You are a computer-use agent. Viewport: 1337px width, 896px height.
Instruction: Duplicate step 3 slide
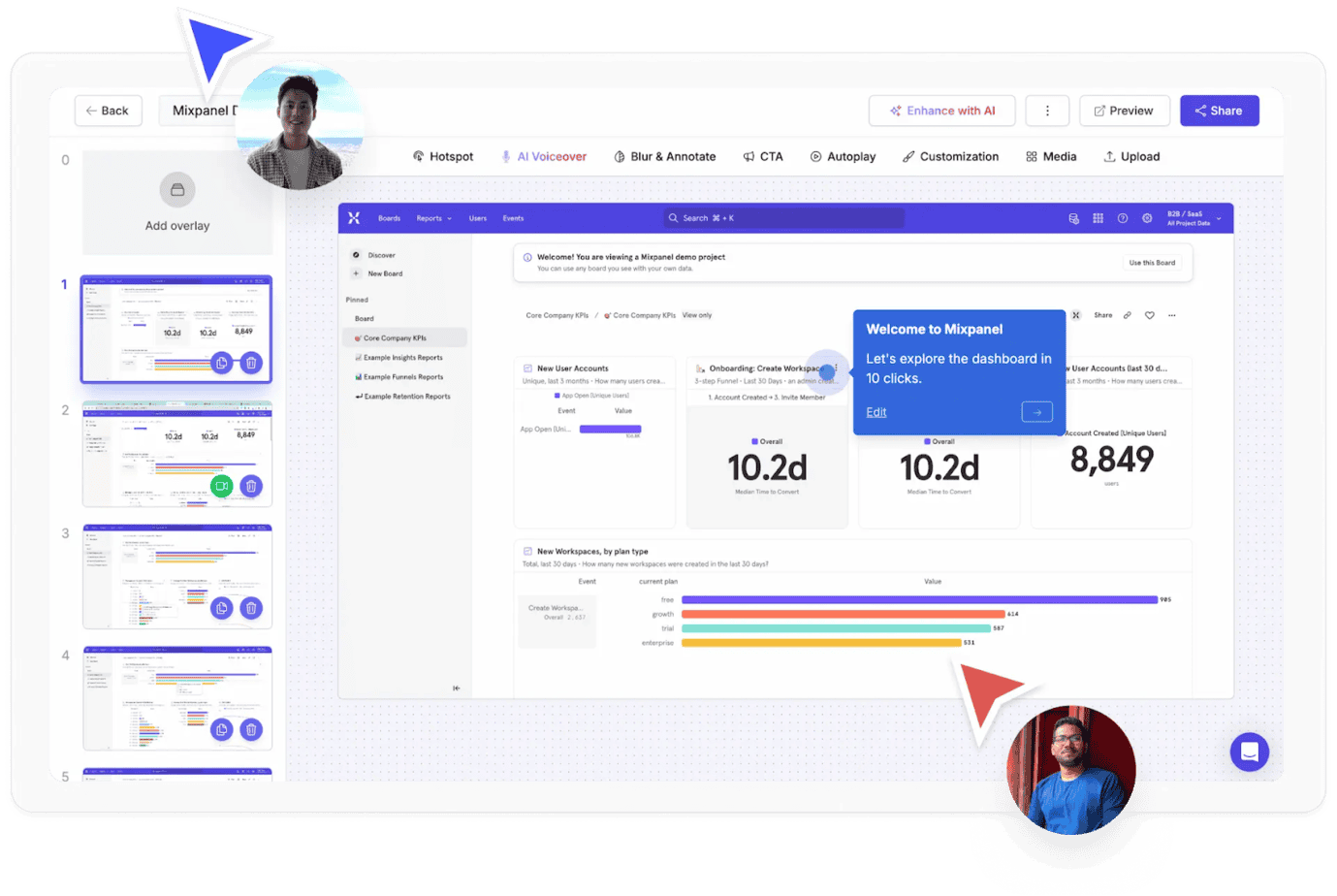click(222, 608)
